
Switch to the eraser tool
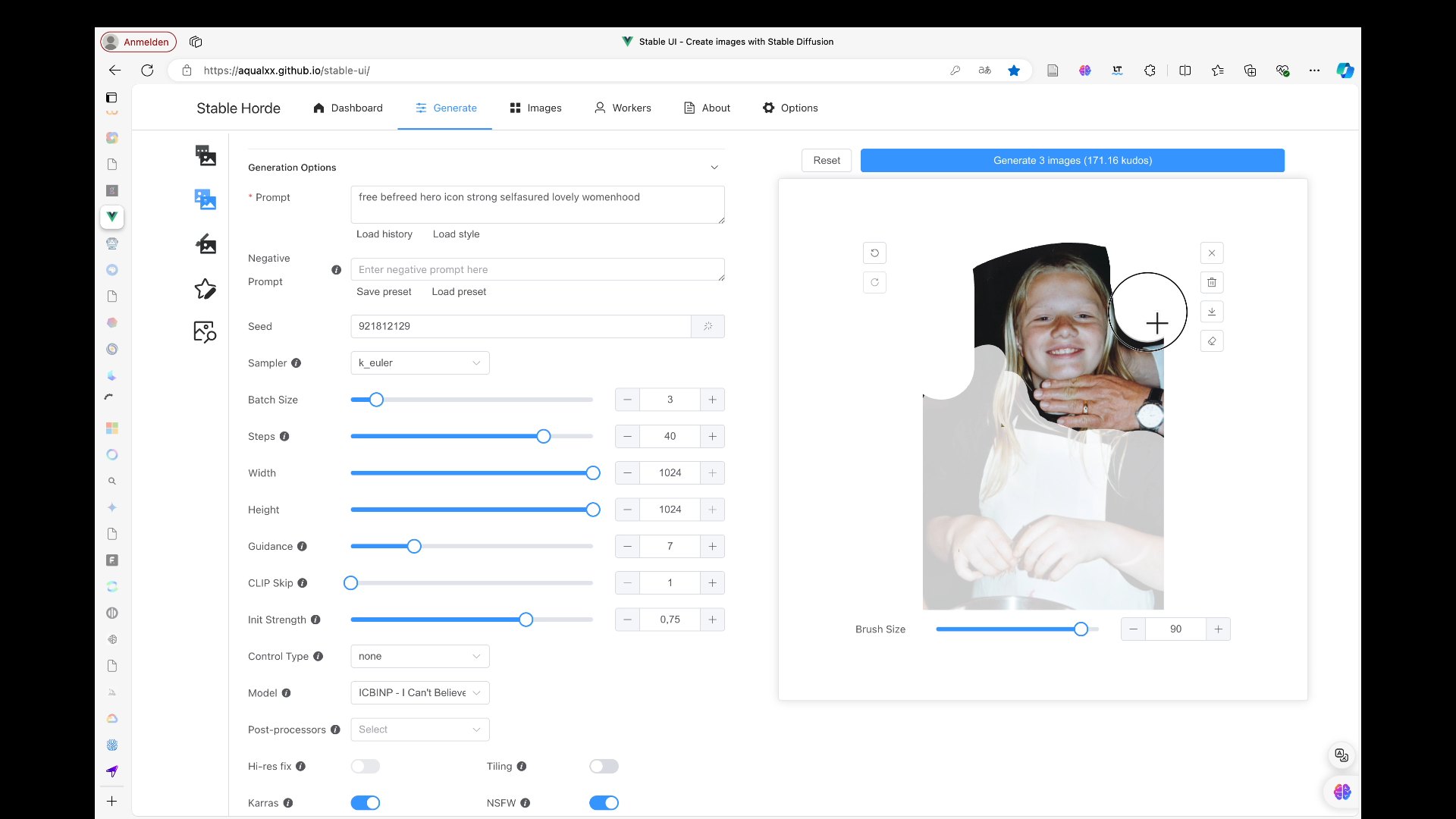coord(1212,341)
